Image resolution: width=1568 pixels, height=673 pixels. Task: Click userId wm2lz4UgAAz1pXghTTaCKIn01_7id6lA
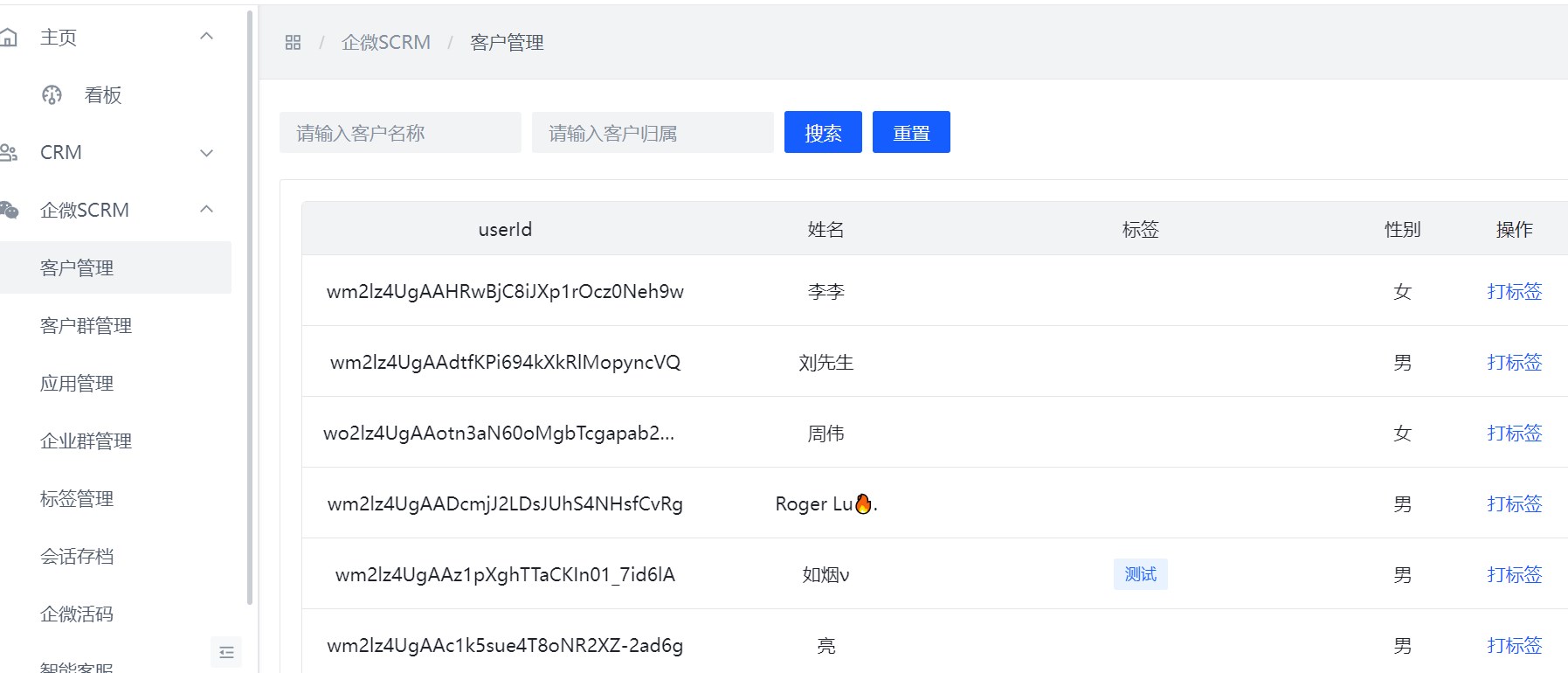tap(505, 575)
